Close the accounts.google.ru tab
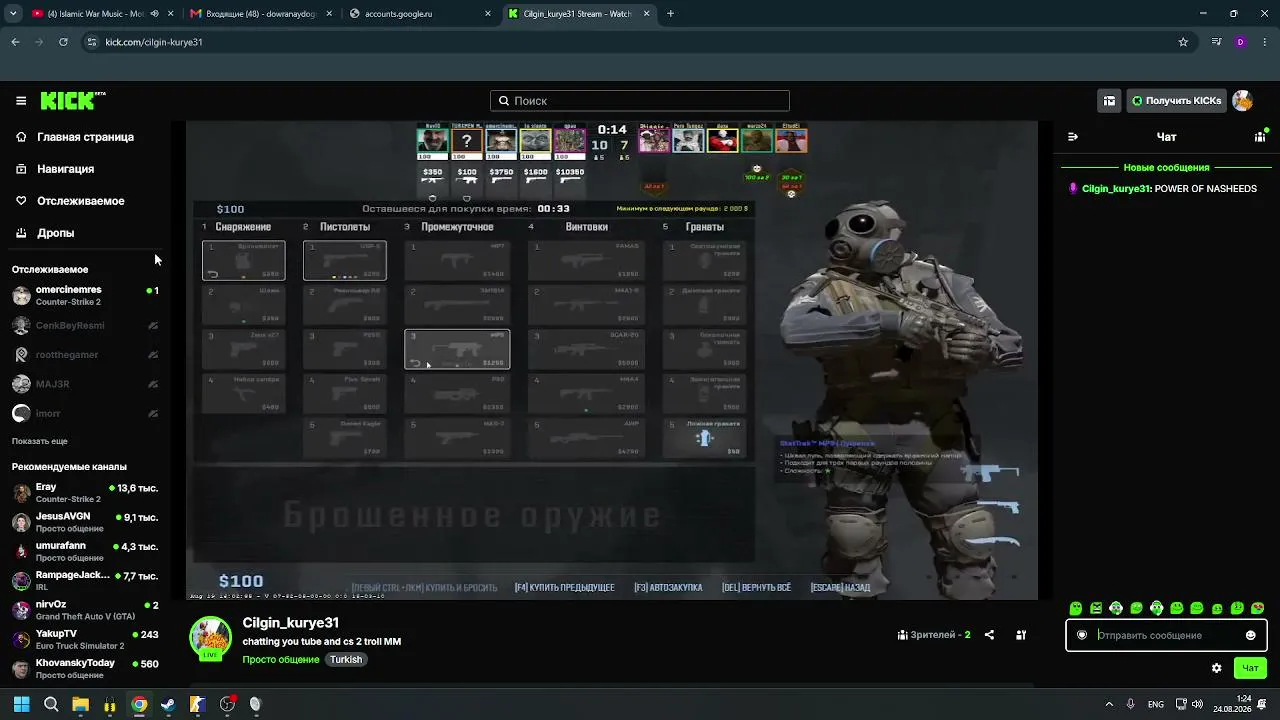This screenshot has height=720, width=1280. (x=488, y=14)
